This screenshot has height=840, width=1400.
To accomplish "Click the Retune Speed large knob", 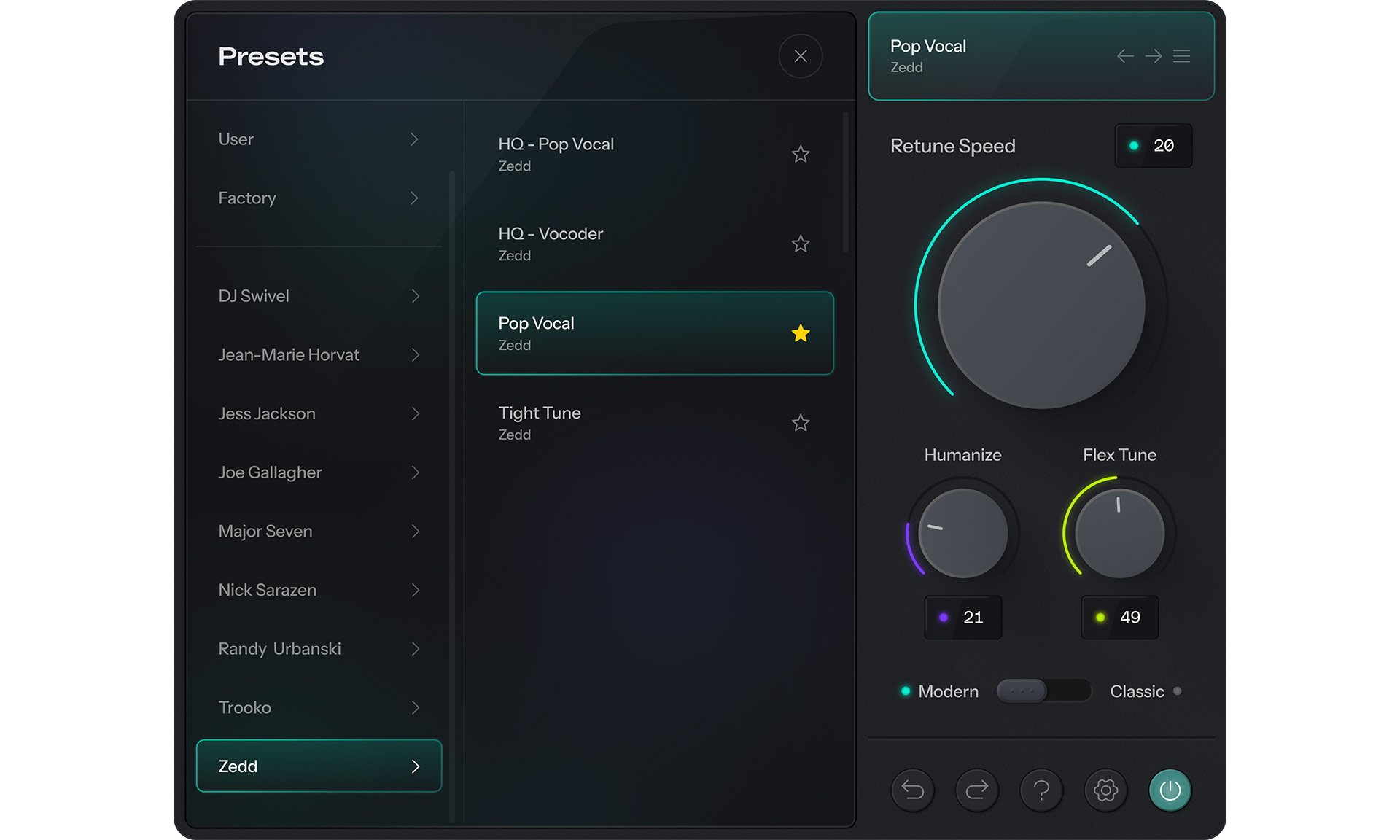I will tap(1041, 305).
